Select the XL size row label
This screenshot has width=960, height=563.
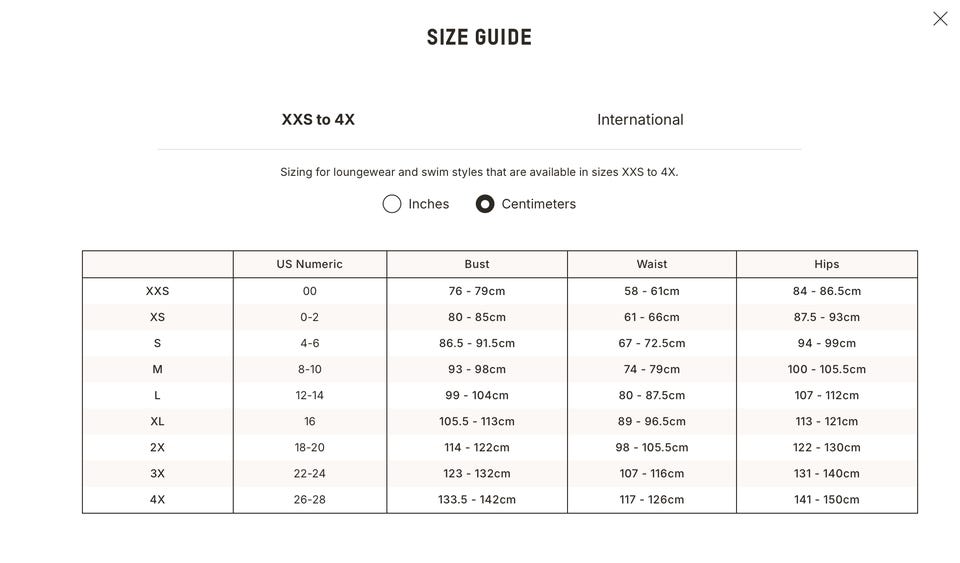click(x=158, y=422)
